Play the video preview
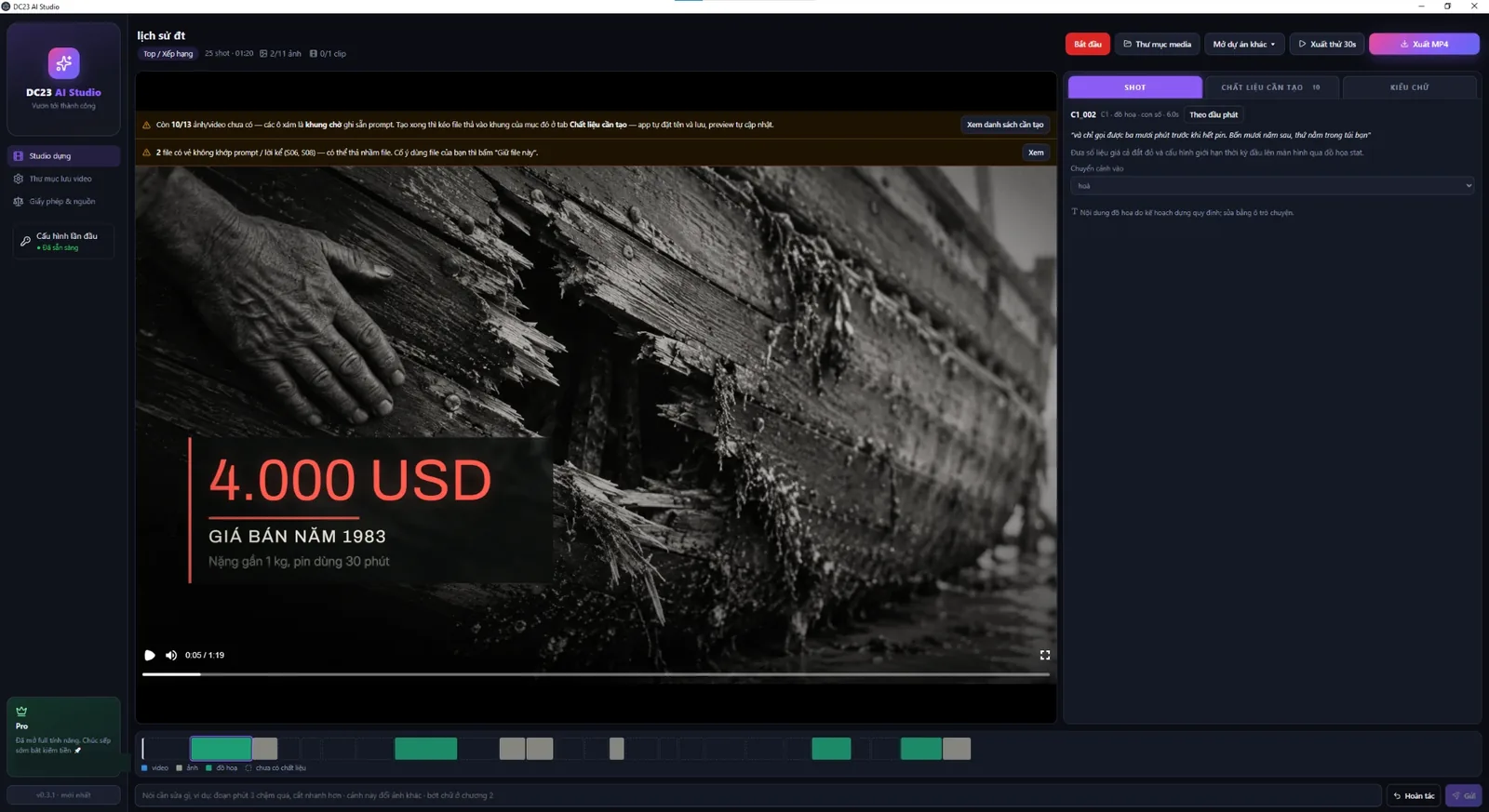Image resolution: width=1489 pixels, height=812 pixels. pos(150,655)
